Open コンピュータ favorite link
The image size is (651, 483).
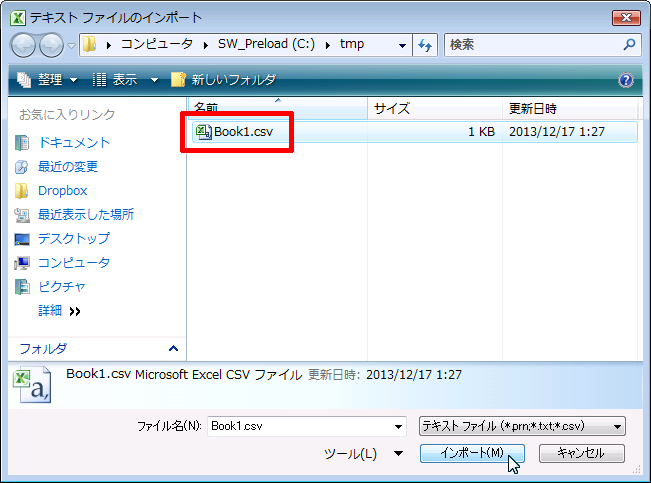[x=74, y=262]
